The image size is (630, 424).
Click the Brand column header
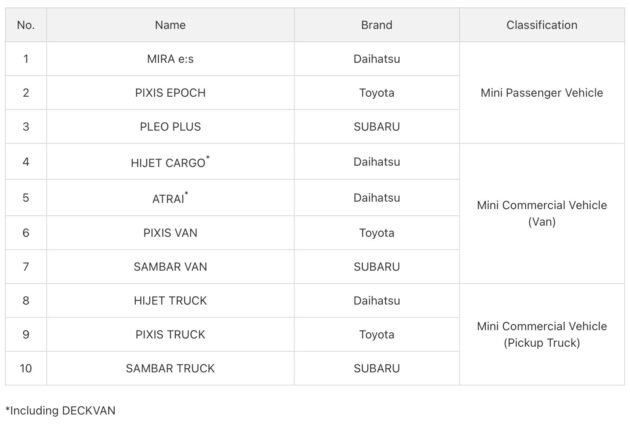pyautogui.click(x=376, y=25)
